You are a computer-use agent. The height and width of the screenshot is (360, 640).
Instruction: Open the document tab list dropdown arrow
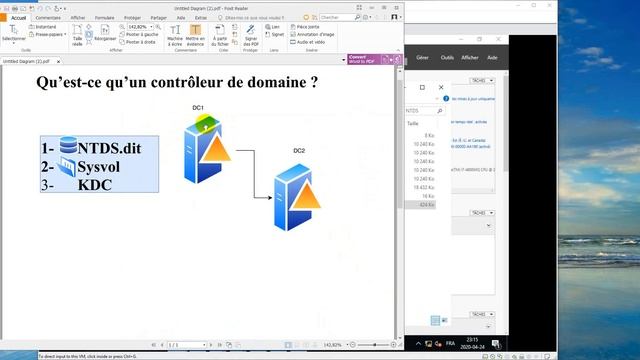344,60
